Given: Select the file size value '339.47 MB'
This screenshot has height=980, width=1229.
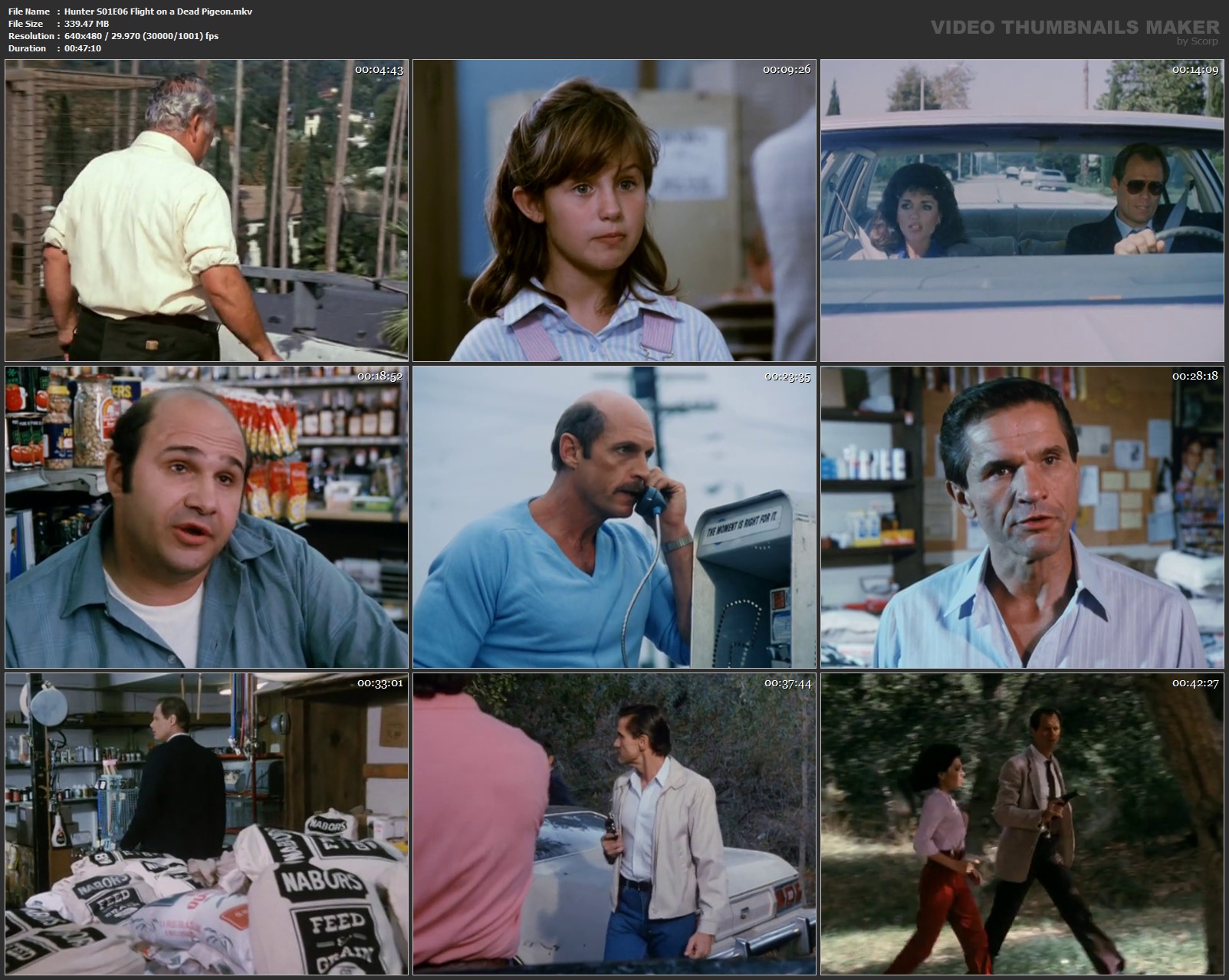Looking at the screenshot, I should pyautogui.click(x=87, y=24).
